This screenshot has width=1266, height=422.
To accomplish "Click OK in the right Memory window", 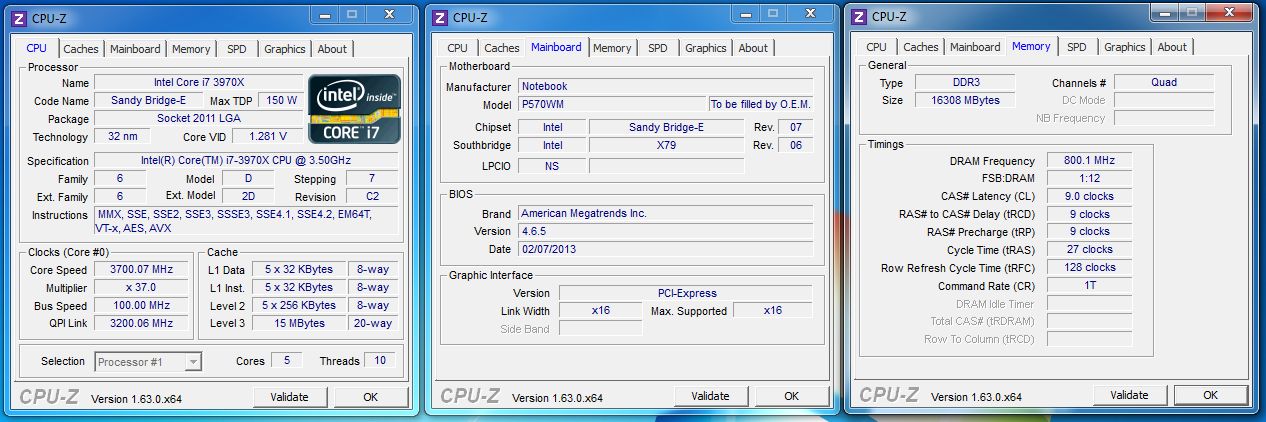I will (x=1211, y=395).
